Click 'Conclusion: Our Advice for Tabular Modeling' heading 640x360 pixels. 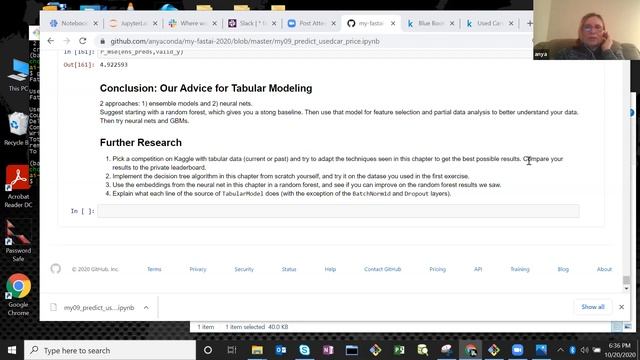click(206, 88)
